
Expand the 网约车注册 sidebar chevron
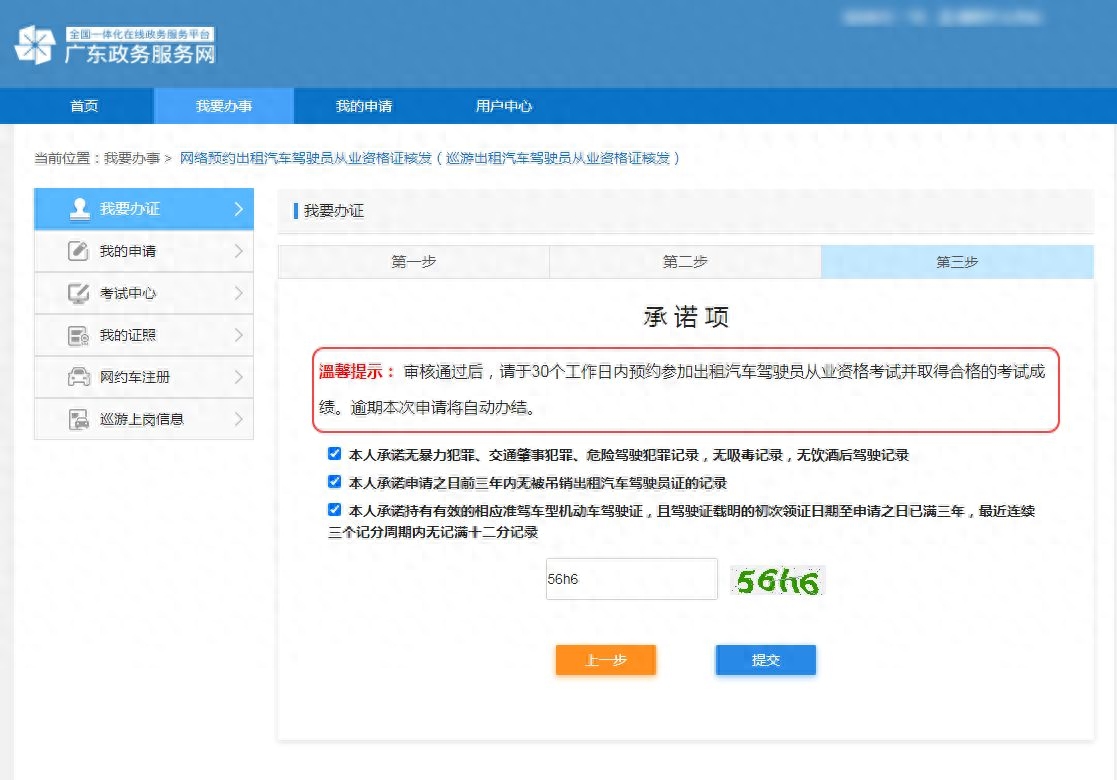coord(239,377)
